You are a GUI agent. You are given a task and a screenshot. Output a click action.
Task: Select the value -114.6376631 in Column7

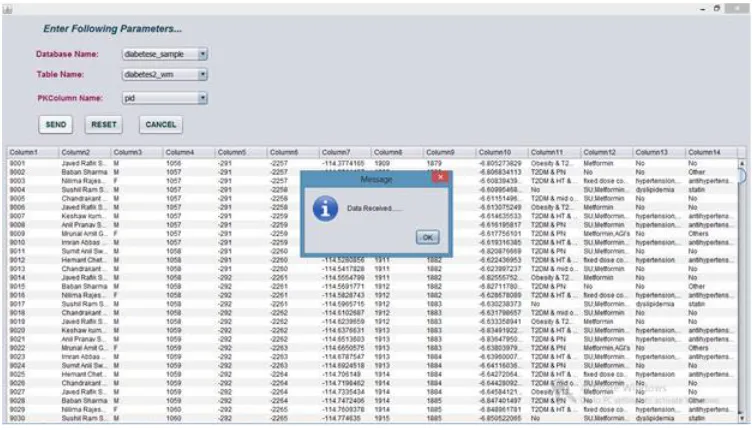coord(346,330)
